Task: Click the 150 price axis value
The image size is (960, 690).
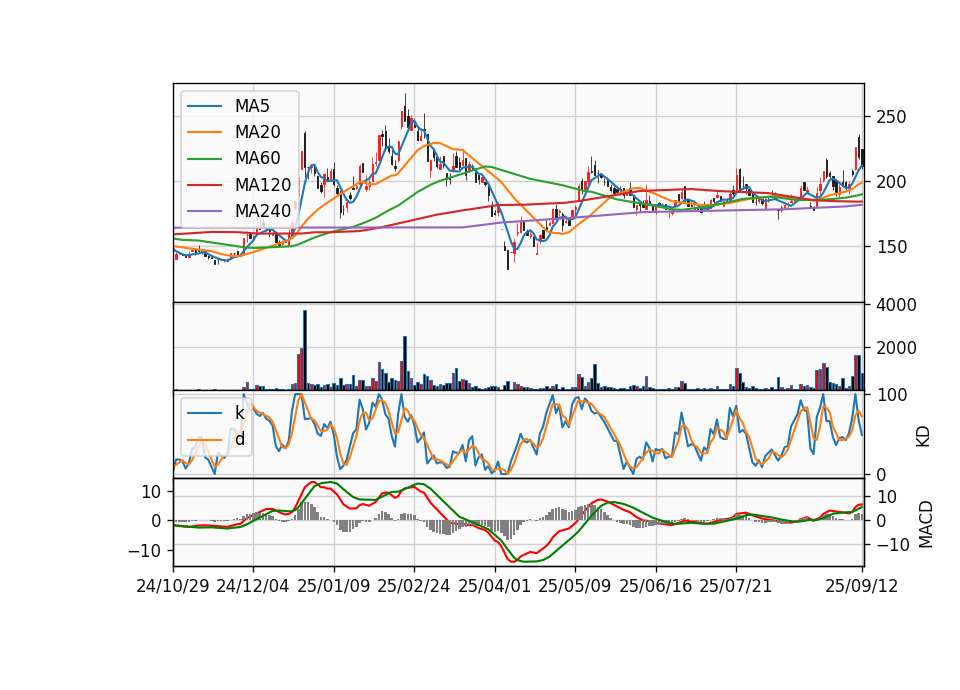Action: tap(891, 247)
